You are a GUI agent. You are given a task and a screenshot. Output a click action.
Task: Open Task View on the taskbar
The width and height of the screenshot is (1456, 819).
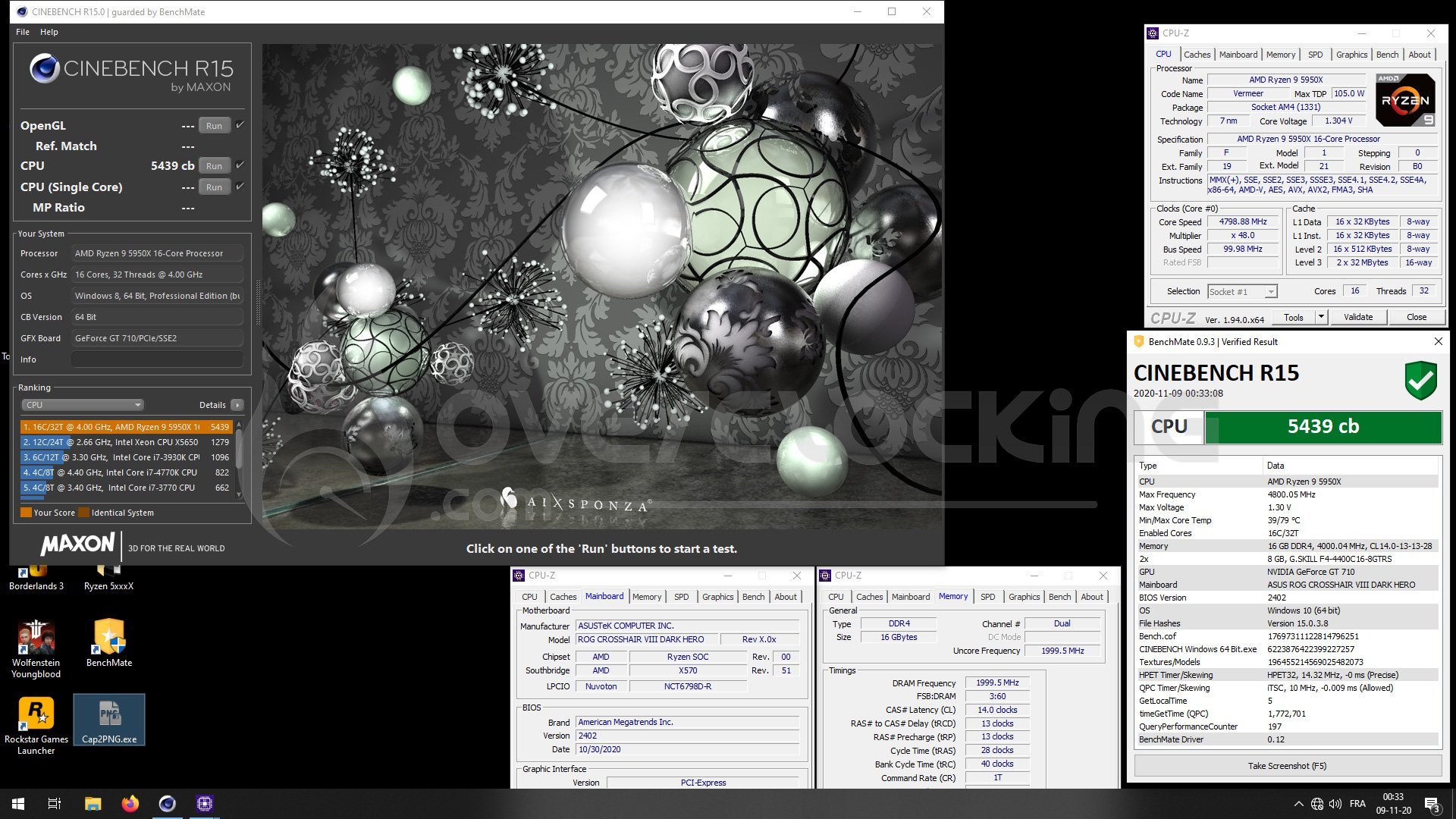pos(55,804)
